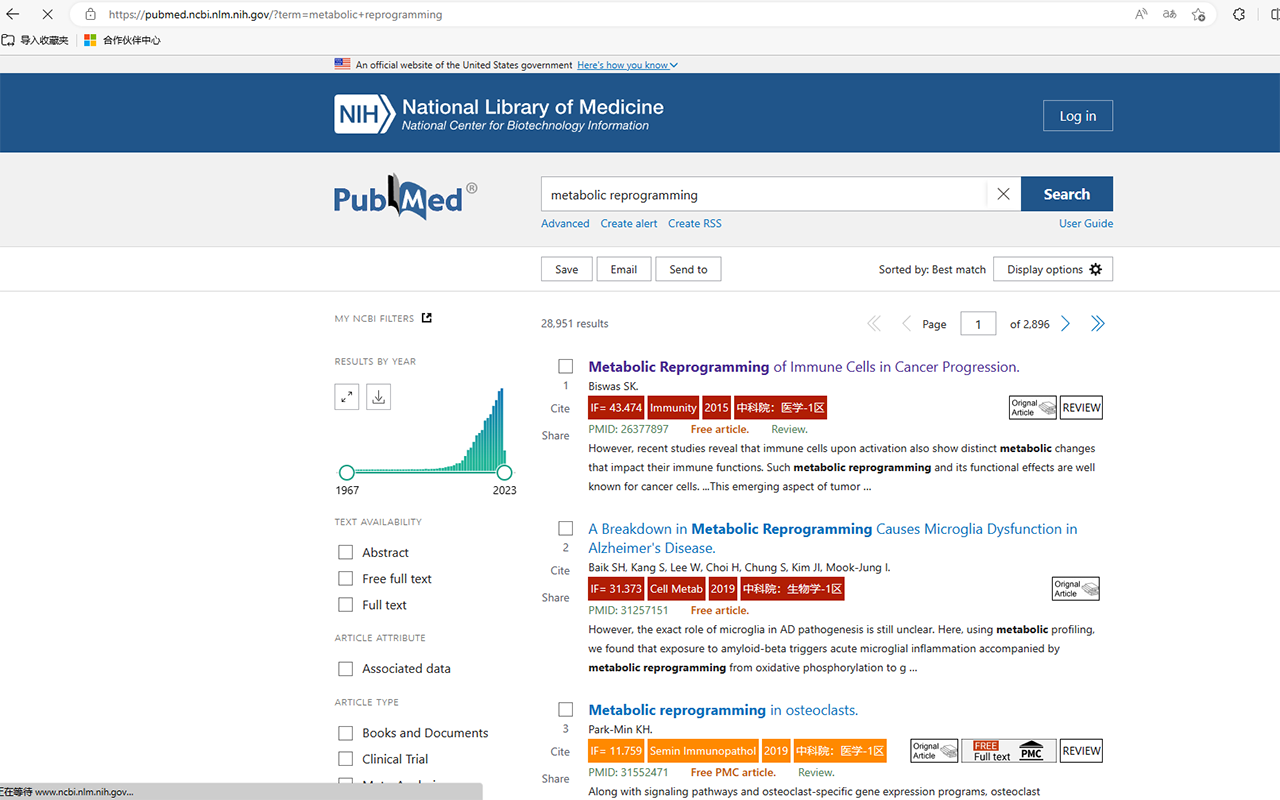This screenshot has height=800, width=1280.
Task: Open the User Guide link
Action: [1086, 223]
